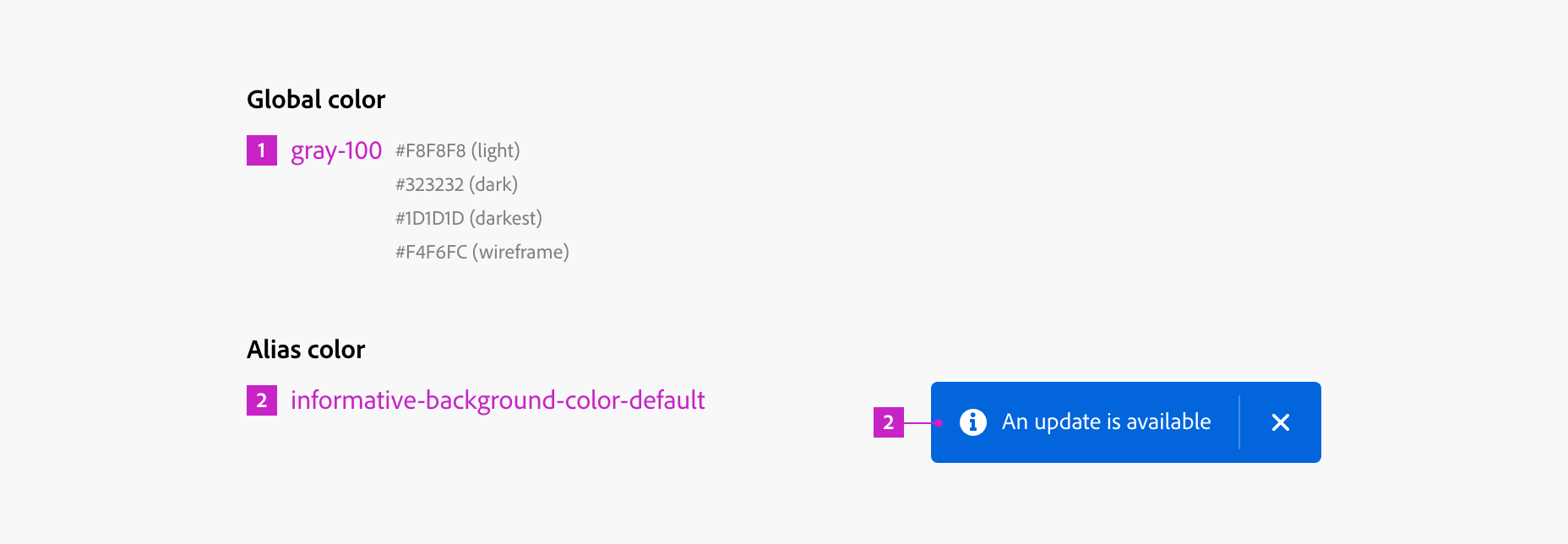Click the light hex label text
The image size is (1568, 544).
coord(496,150)
